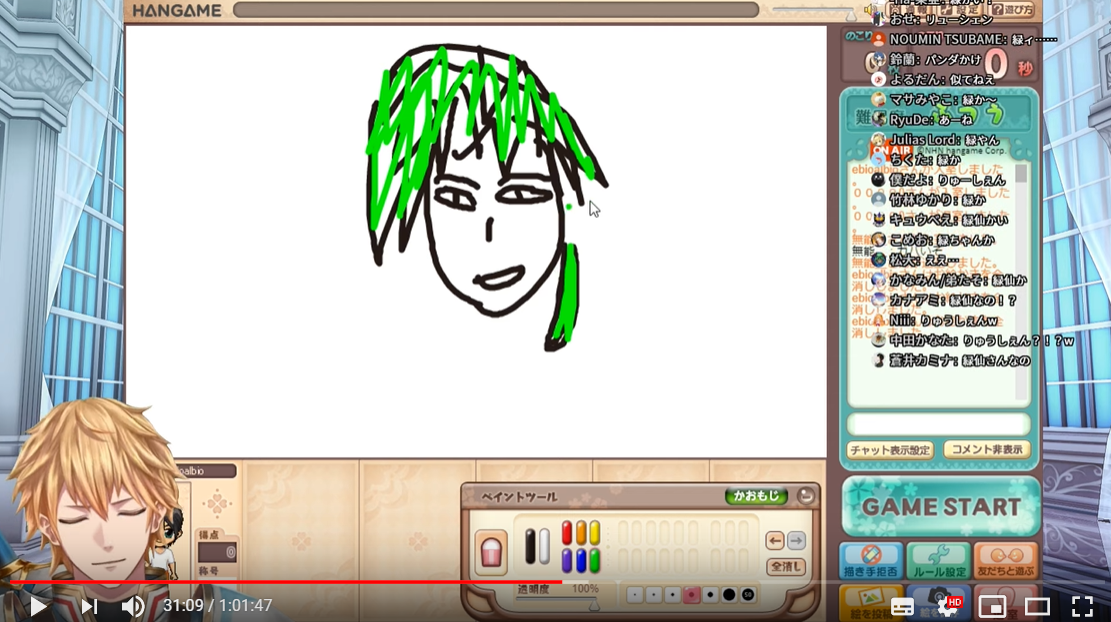Pick the yellow paint color

click(594, 533)
